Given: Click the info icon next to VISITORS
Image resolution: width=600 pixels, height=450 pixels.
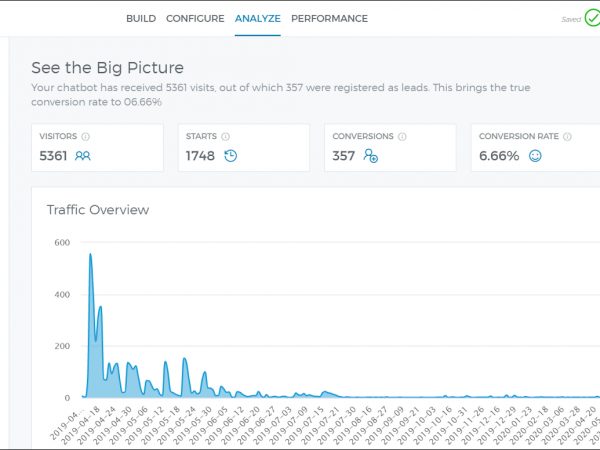Looking at the screenshot, I should 85,136.
